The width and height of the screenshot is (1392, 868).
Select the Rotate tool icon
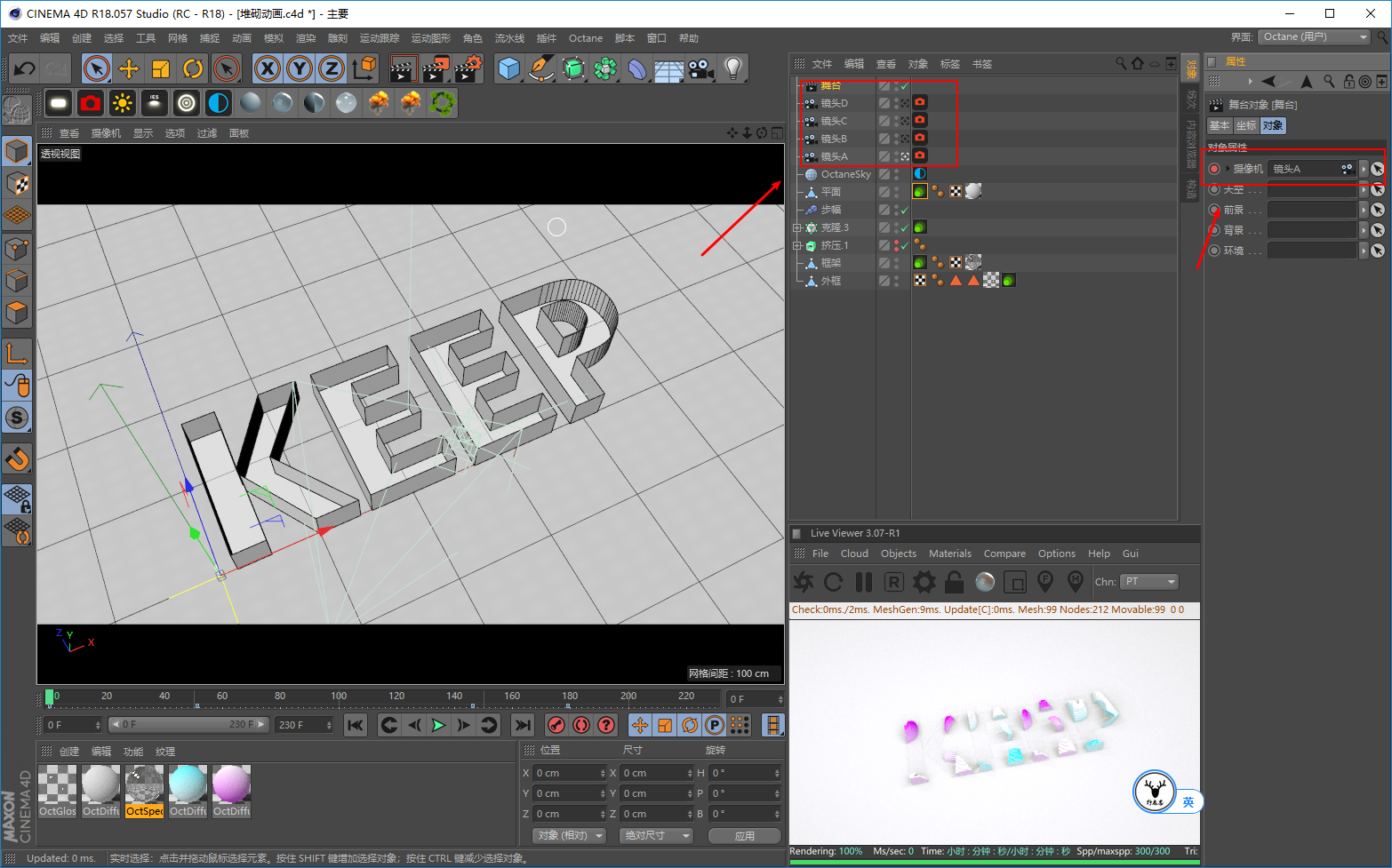point(193,68)
